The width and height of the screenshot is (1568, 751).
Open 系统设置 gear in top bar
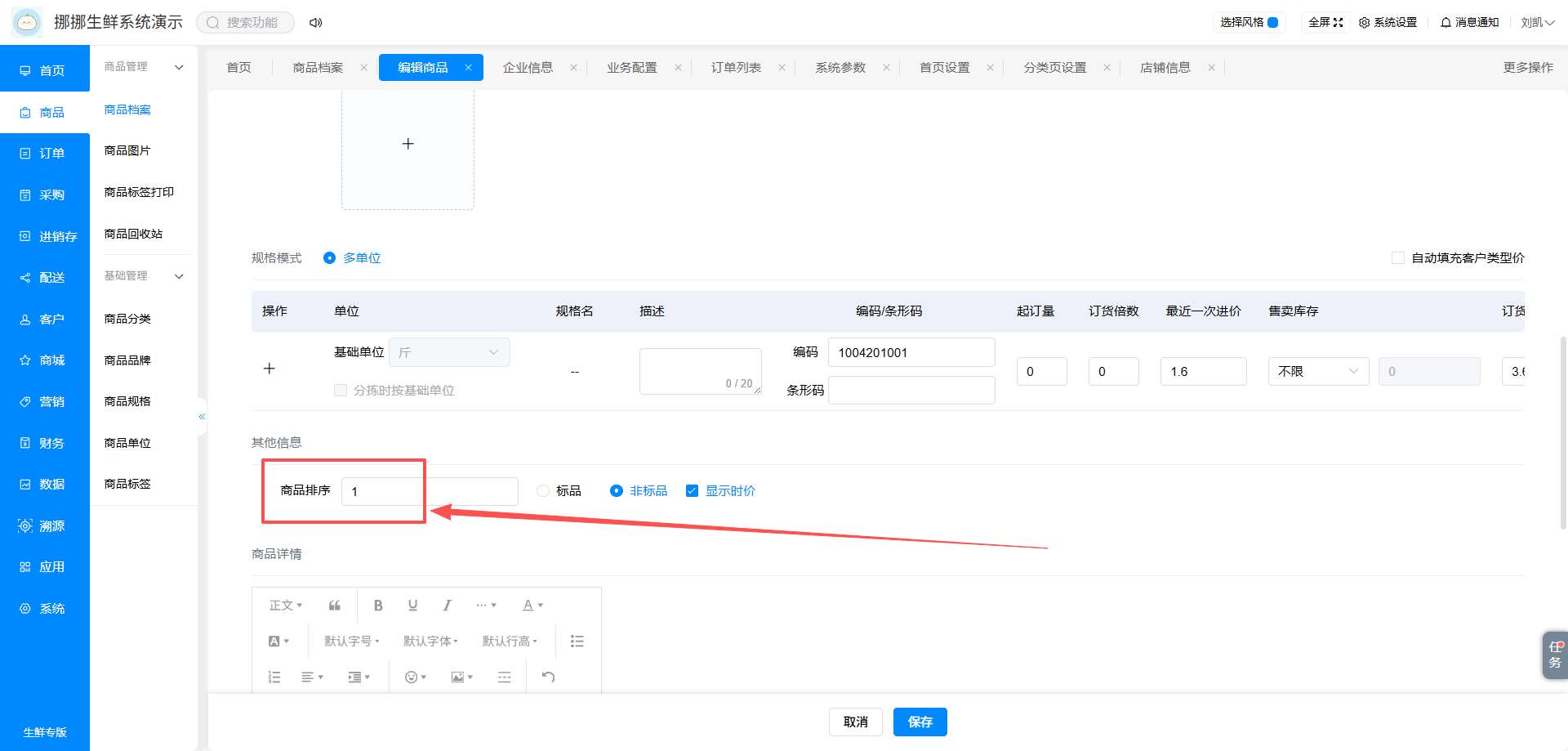(1388, 23)
